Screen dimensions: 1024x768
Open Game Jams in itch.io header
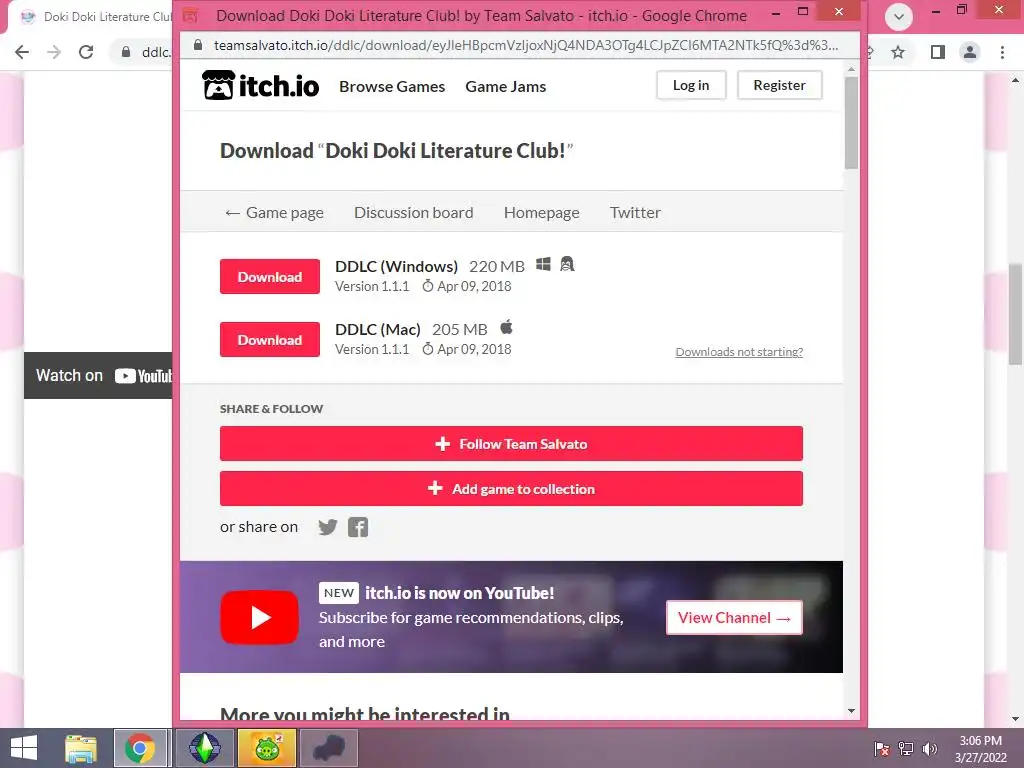(505, 86)
